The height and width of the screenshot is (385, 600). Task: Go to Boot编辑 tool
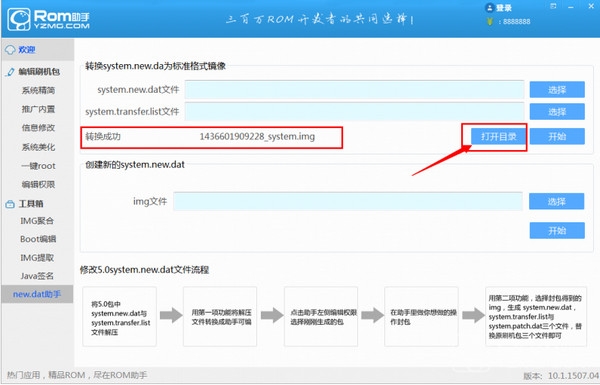click(x=38, y=239)
